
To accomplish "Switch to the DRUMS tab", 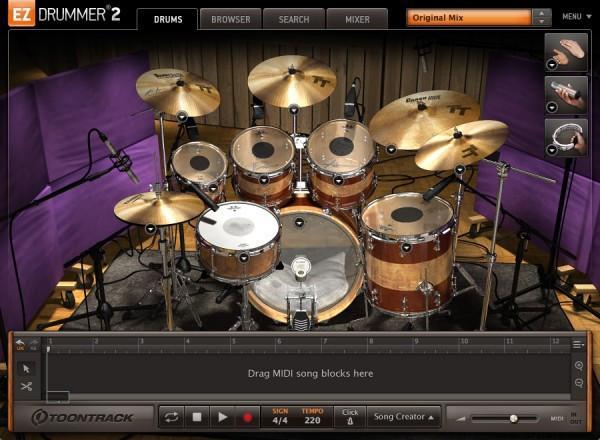I will 168,20.
